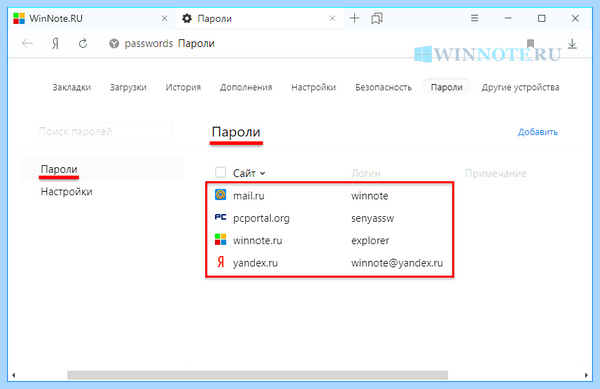Image resolution: width=600 pixels, height=389 pixels.
Task: Tick the select-all checkbox beside Сайт
Action: pos(220,173)
